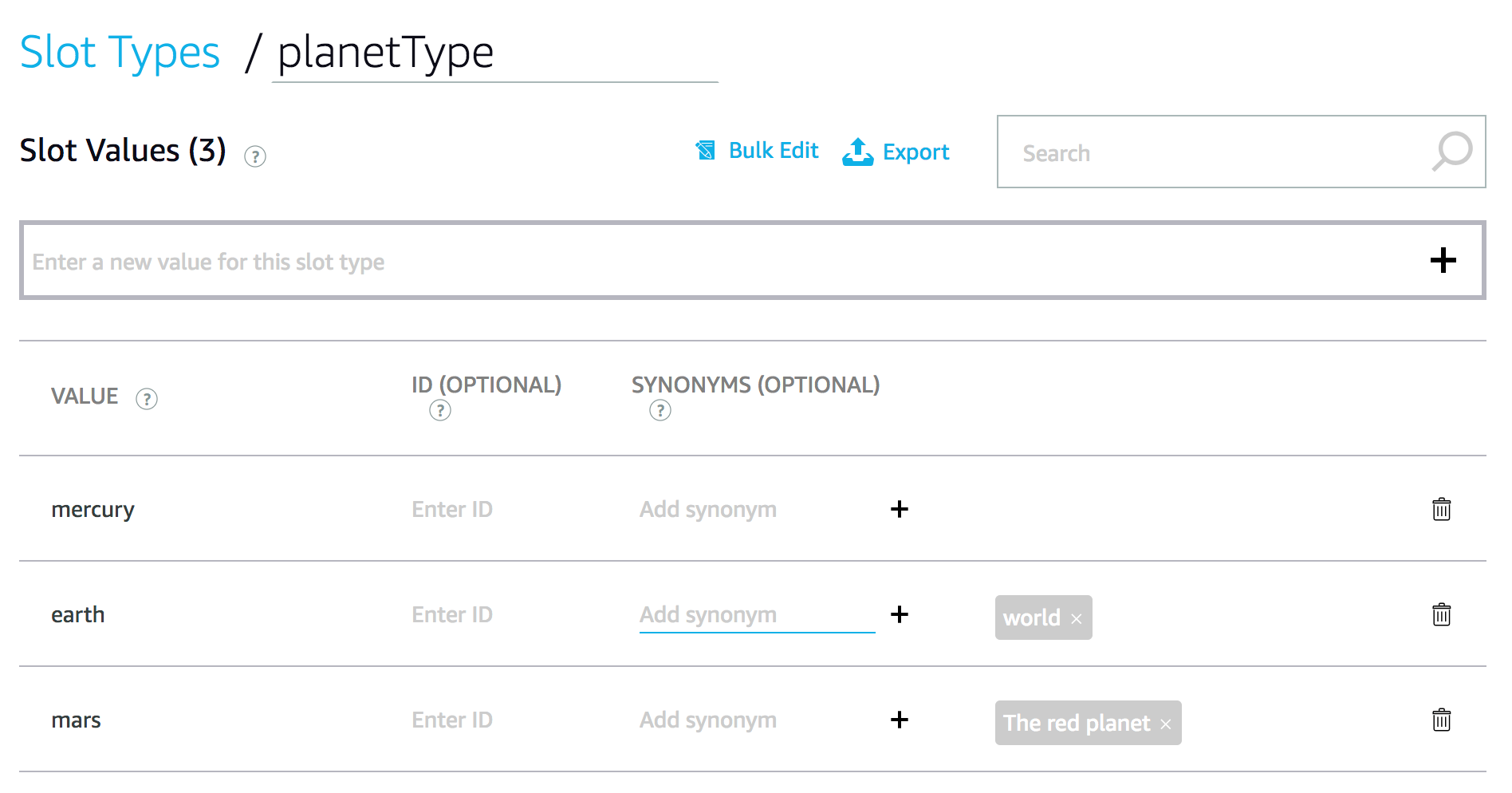Image resolution: width=1512 pixels, height=793 pixels.
Task: Click plus to add new slot value
Action: pyautogui.click(x=1443, y=260)
